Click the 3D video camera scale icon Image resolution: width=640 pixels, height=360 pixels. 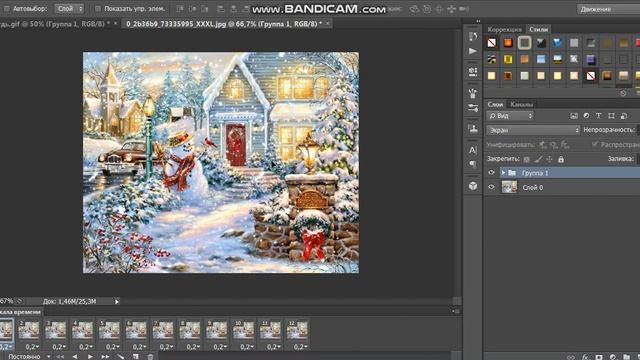click(x=464, y=9)
